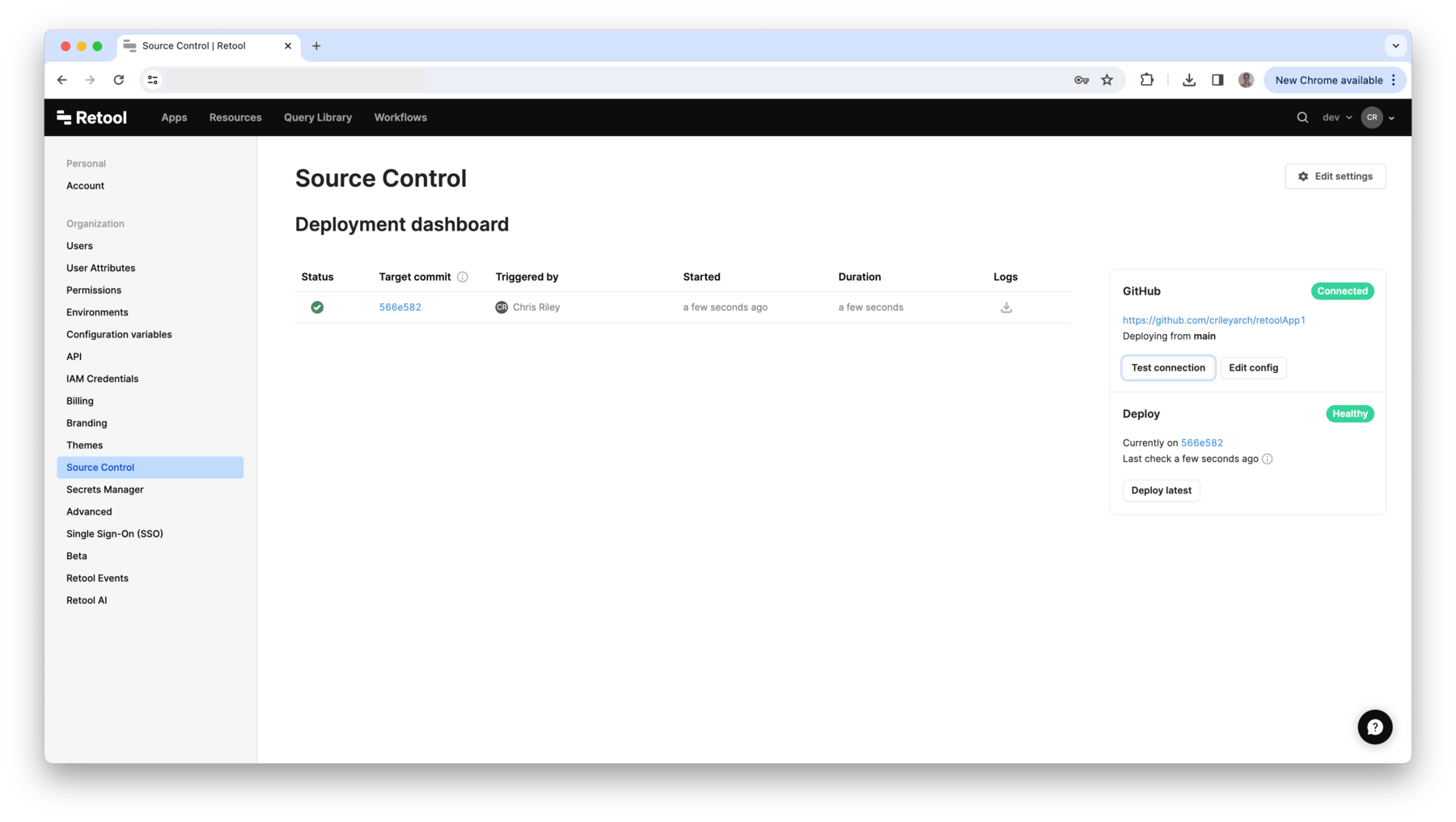
Task: Open the Resources menu
Action: pos(235,117)
